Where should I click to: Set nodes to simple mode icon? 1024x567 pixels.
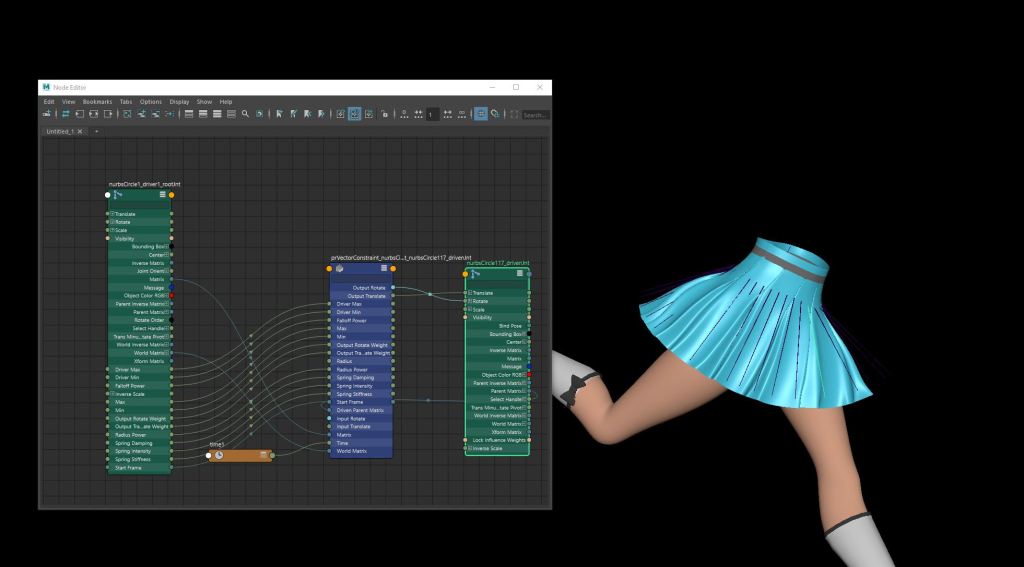click(x=189, y=114)
